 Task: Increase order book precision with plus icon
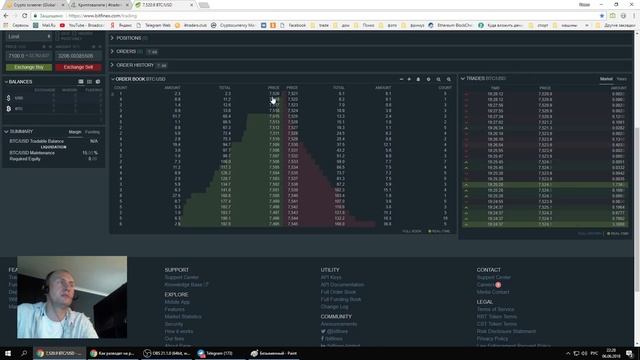(x=409, y=79)
